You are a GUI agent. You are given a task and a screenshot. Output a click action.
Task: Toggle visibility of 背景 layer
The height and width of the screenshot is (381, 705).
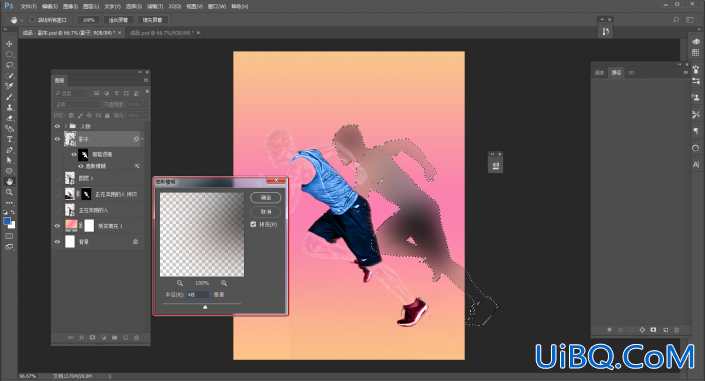point(57,242)
